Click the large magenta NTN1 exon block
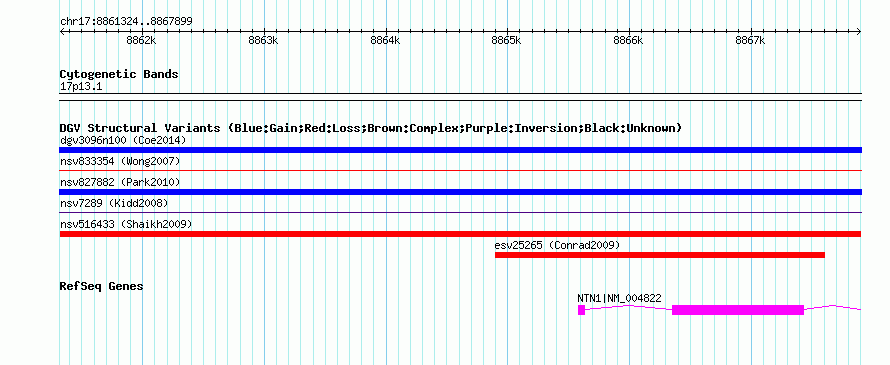The image size is (890, 365). [738, 310]
